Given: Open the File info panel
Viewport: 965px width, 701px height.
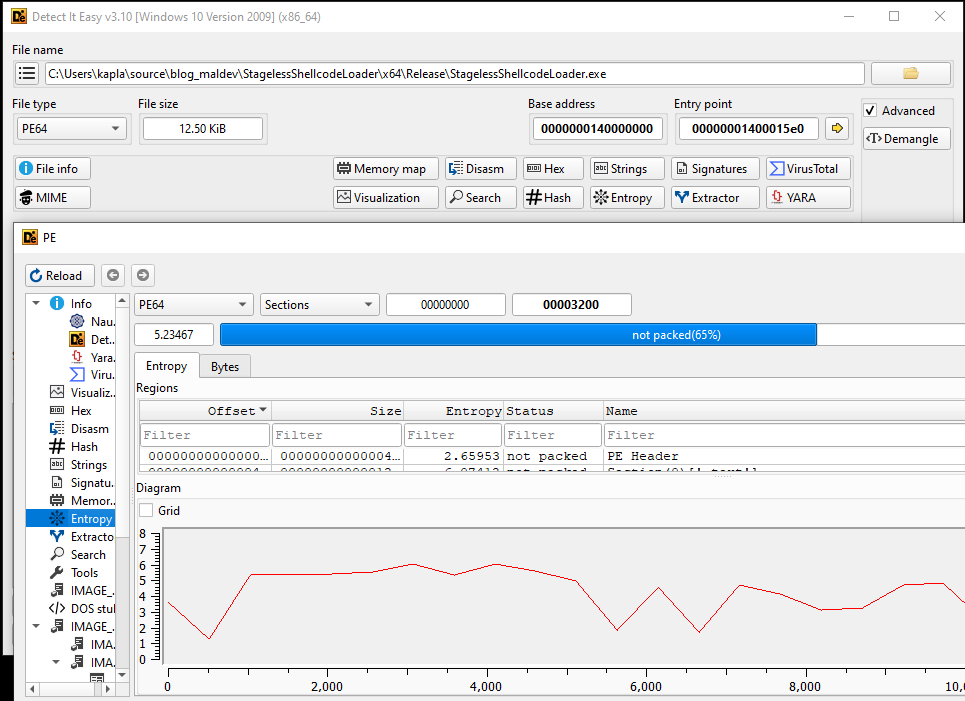Looking at the screenshot, I should [x=52, y=169].
